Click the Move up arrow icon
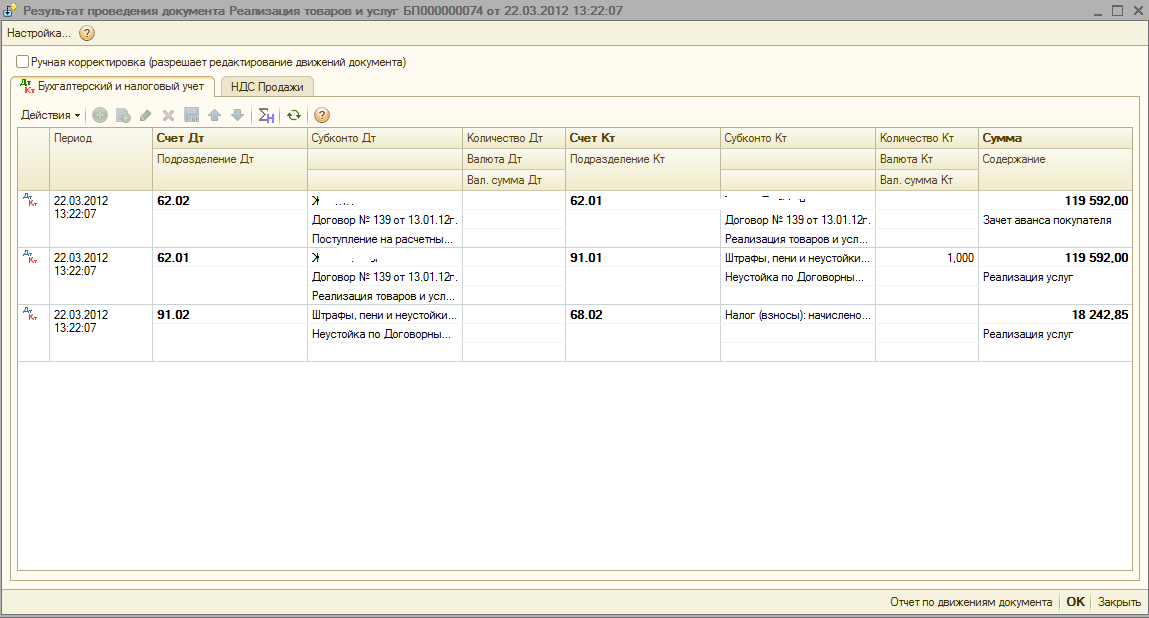 click(214, 115)
